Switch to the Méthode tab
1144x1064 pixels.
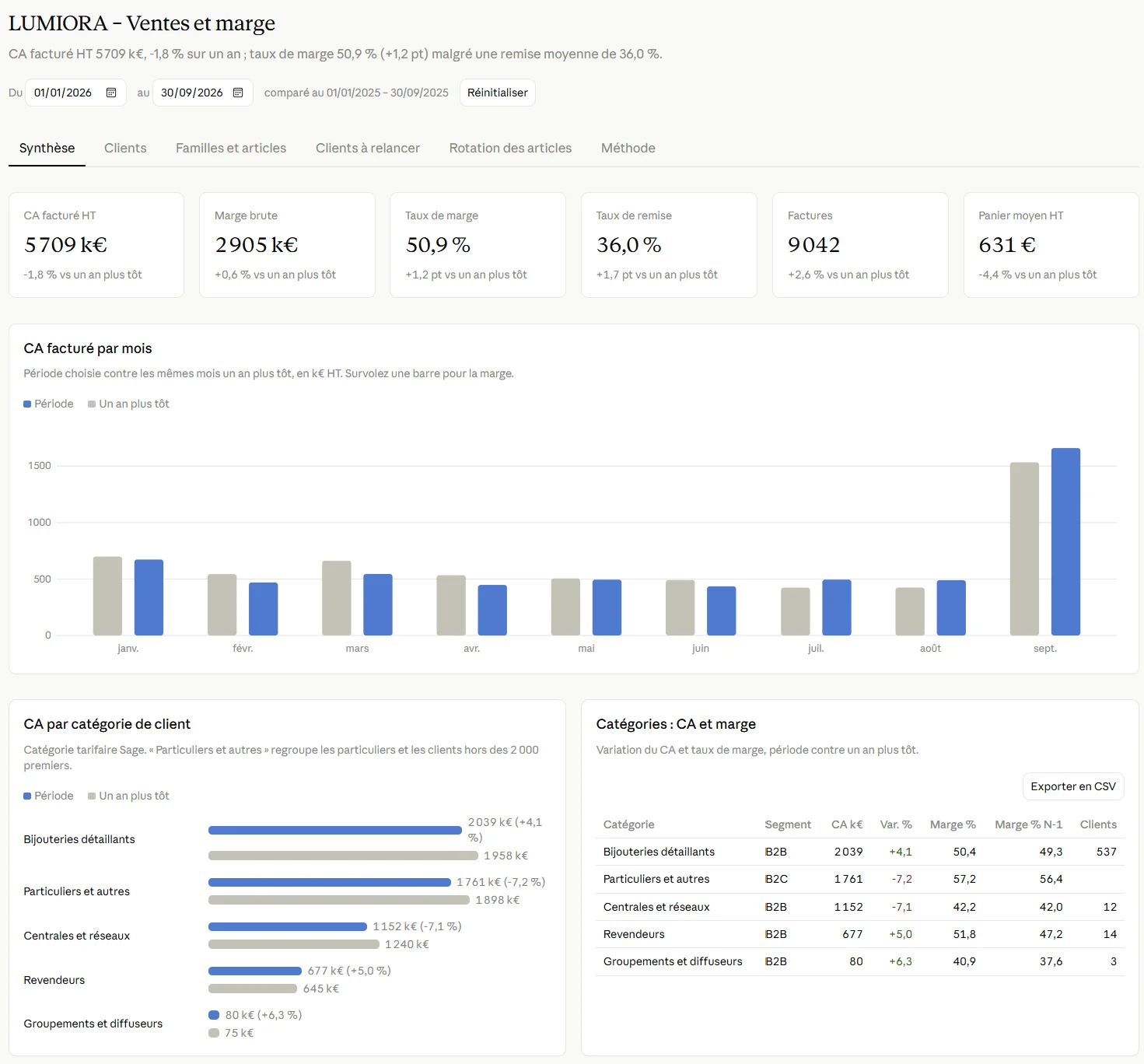(628, 148)
